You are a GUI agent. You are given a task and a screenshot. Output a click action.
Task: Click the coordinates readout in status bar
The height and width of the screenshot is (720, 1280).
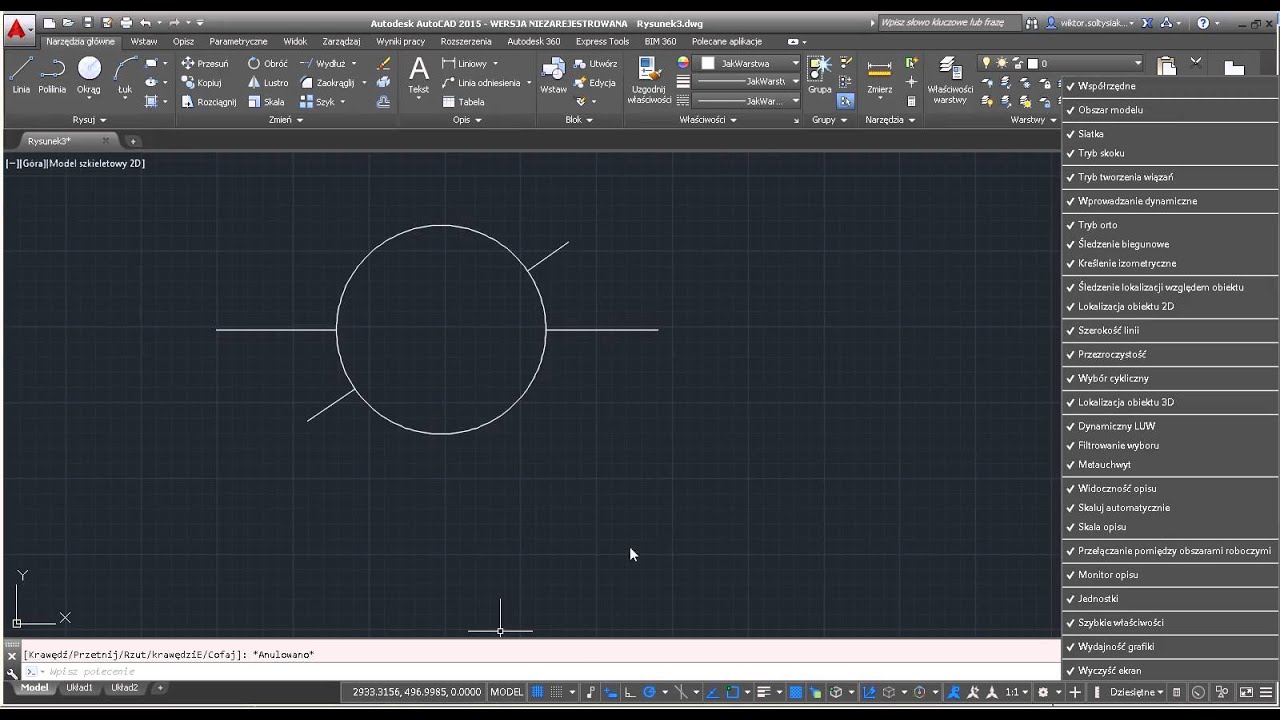(x=417, y=691)
